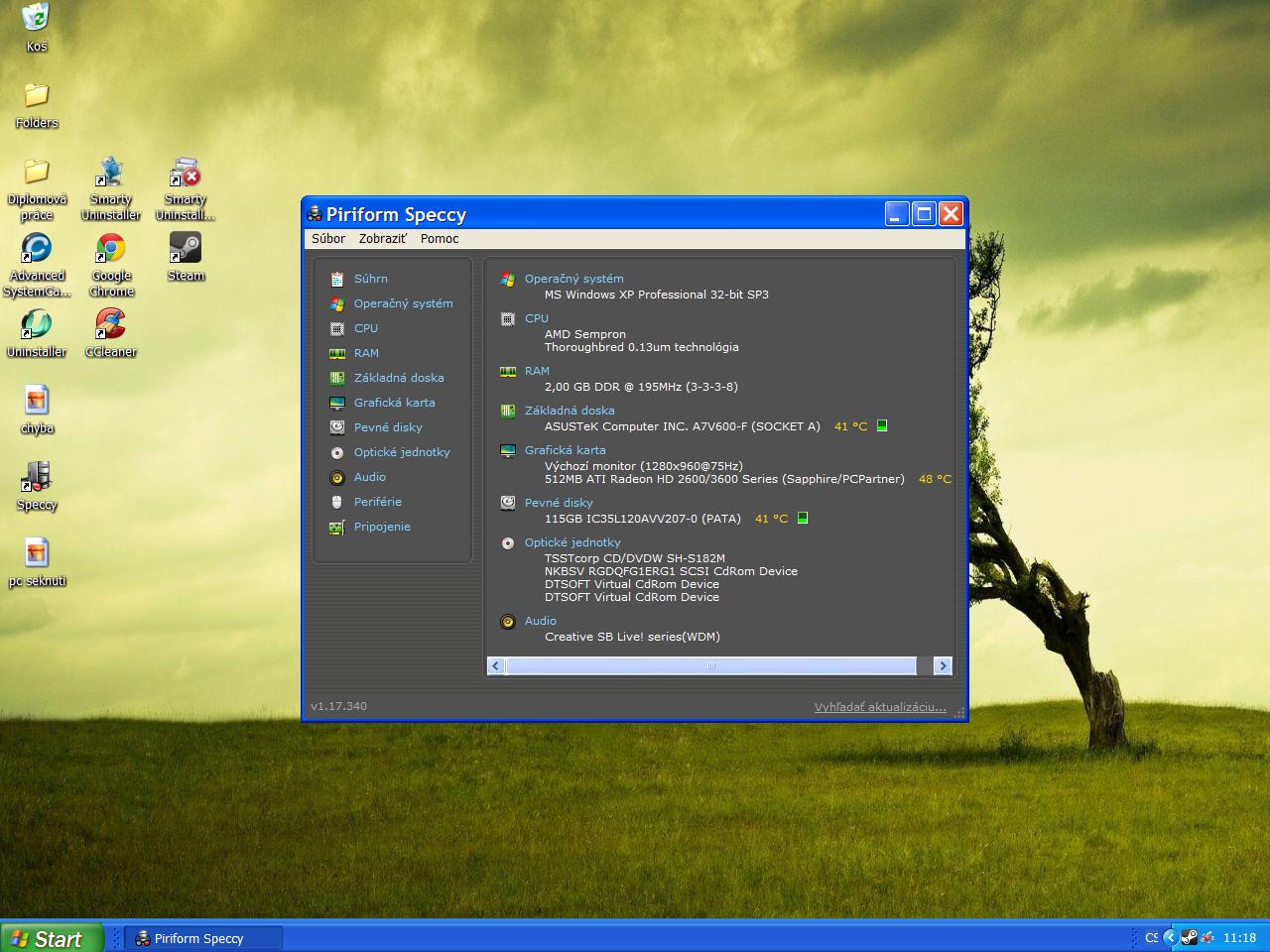Click the Pevné disky drive icon in sidebar

(337, 427)
